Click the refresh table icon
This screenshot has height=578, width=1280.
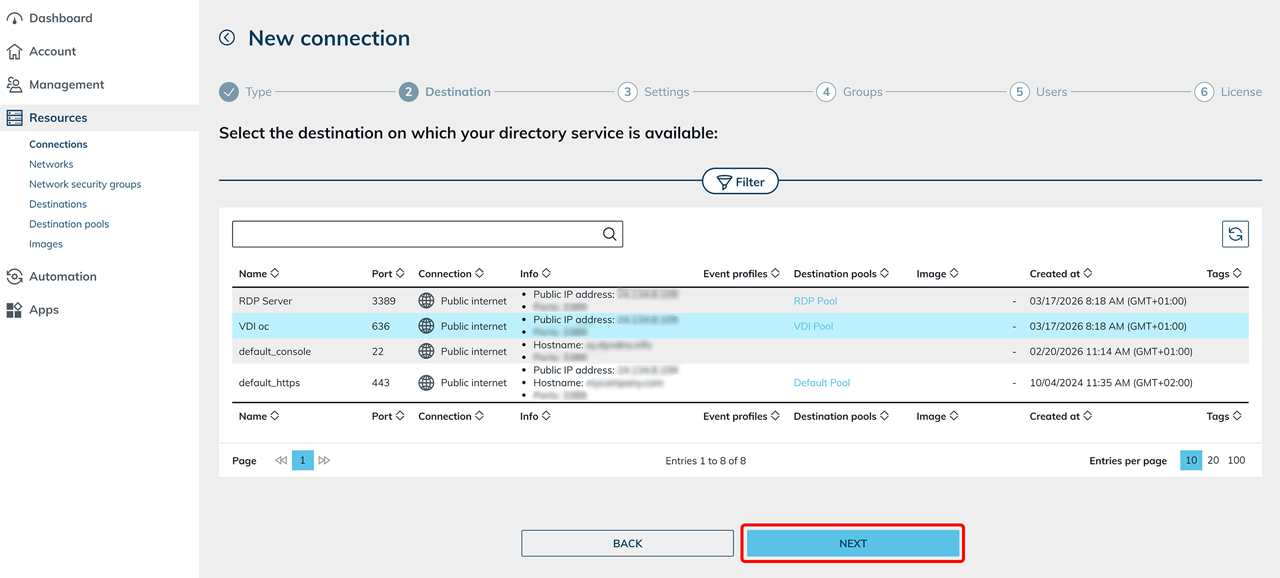[x=1235, y=234]
